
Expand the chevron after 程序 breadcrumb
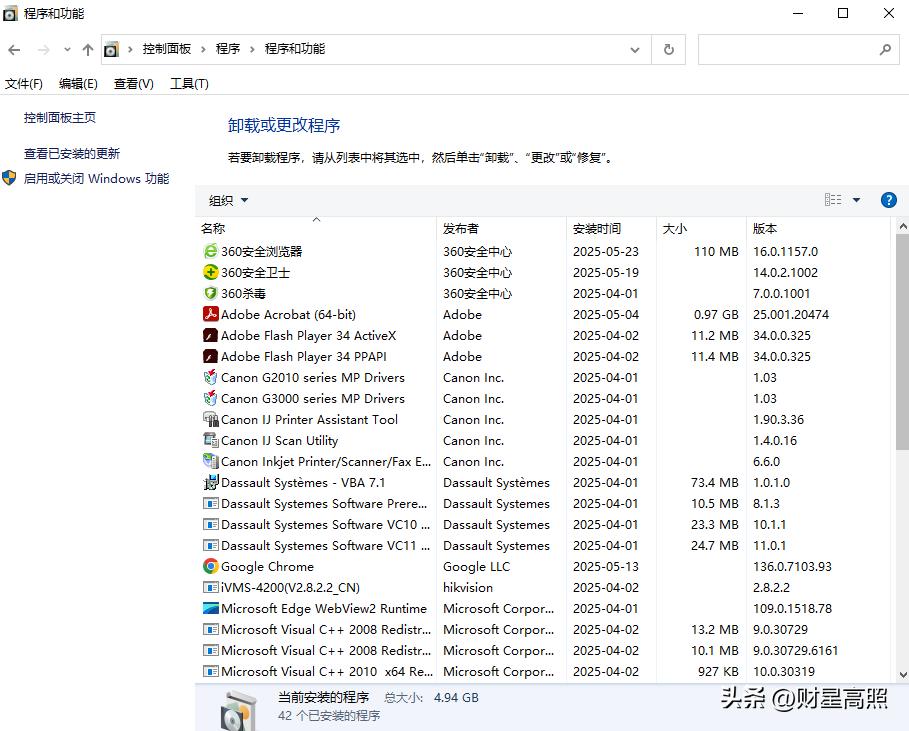coord(252,50)
